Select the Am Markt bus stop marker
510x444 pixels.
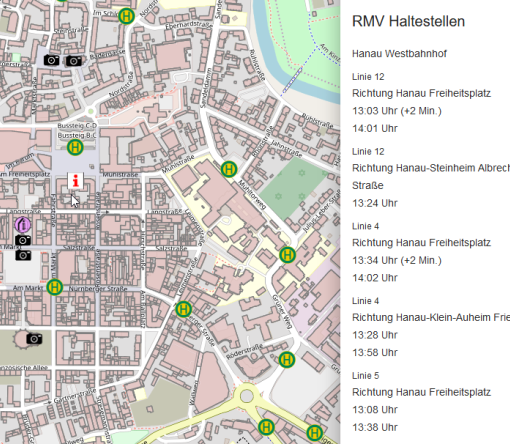[55, 287]
